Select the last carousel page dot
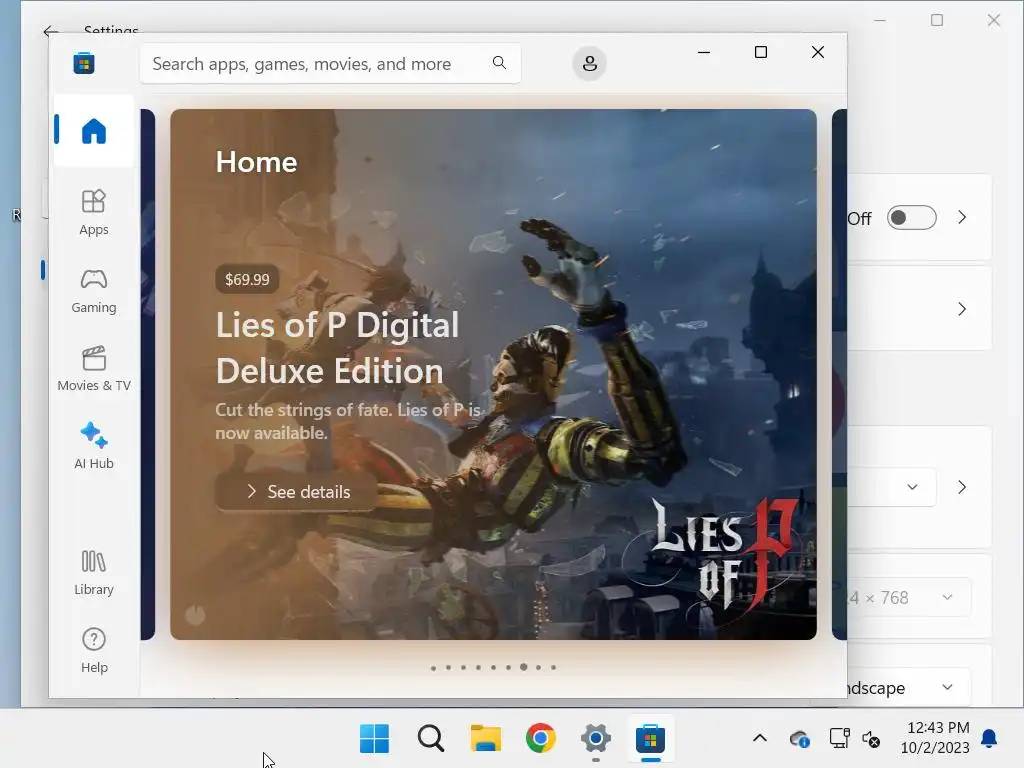 click(553, 667)
